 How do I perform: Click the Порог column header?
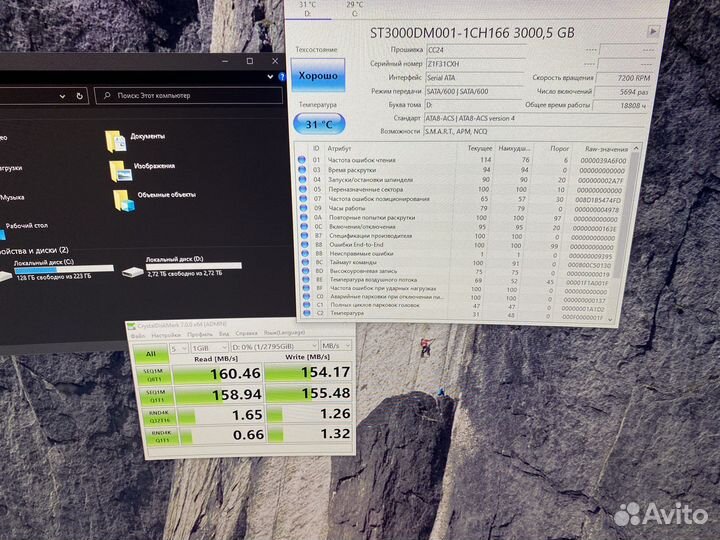pyautogui.click(x=559, y=149)
